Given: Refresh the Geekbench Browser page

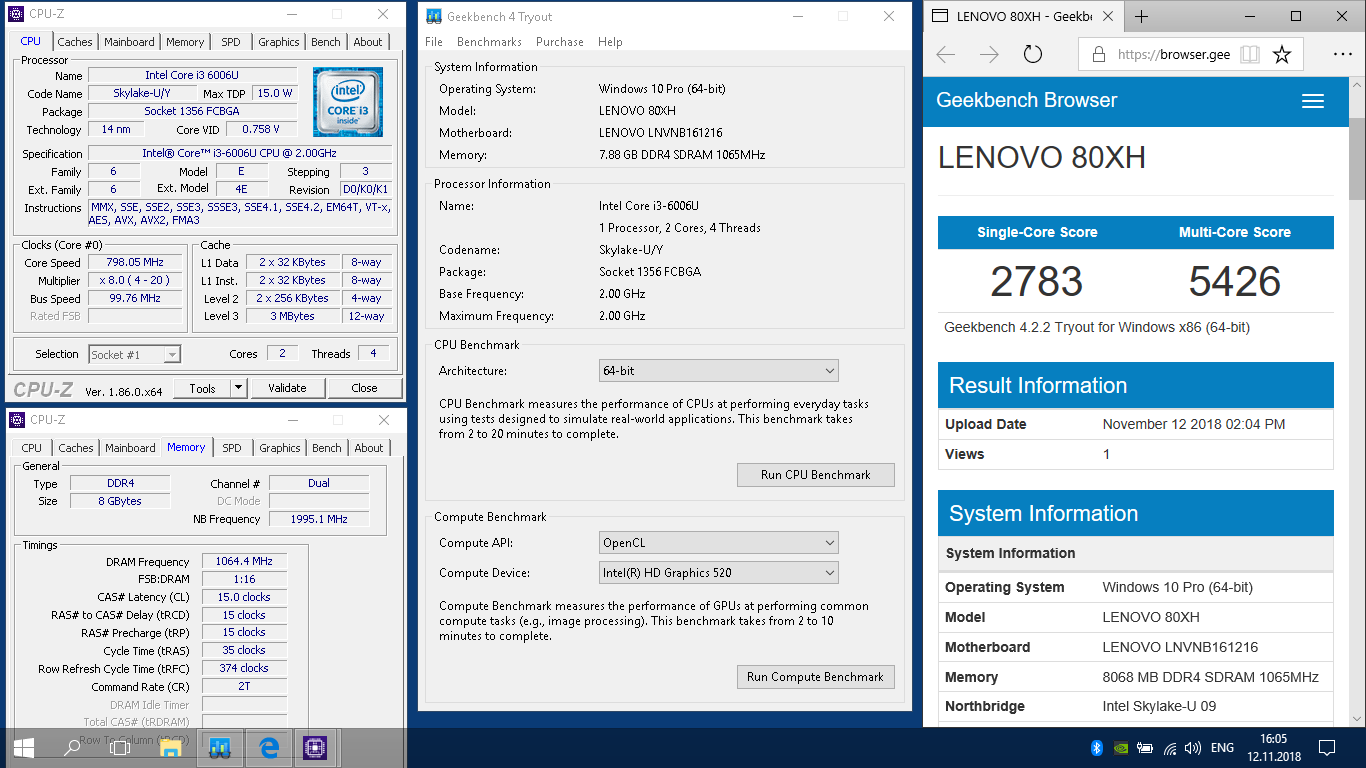Looking at the screenshot, I should [x=1033, y=55].
